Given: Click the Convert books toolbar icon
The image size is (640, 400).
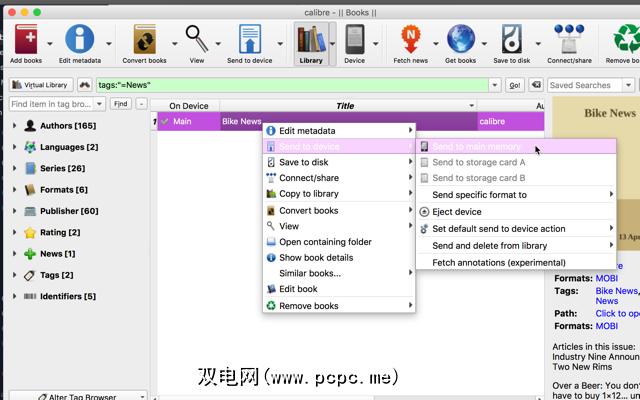Looking at the screenshot, I should [x=144, y=39].
